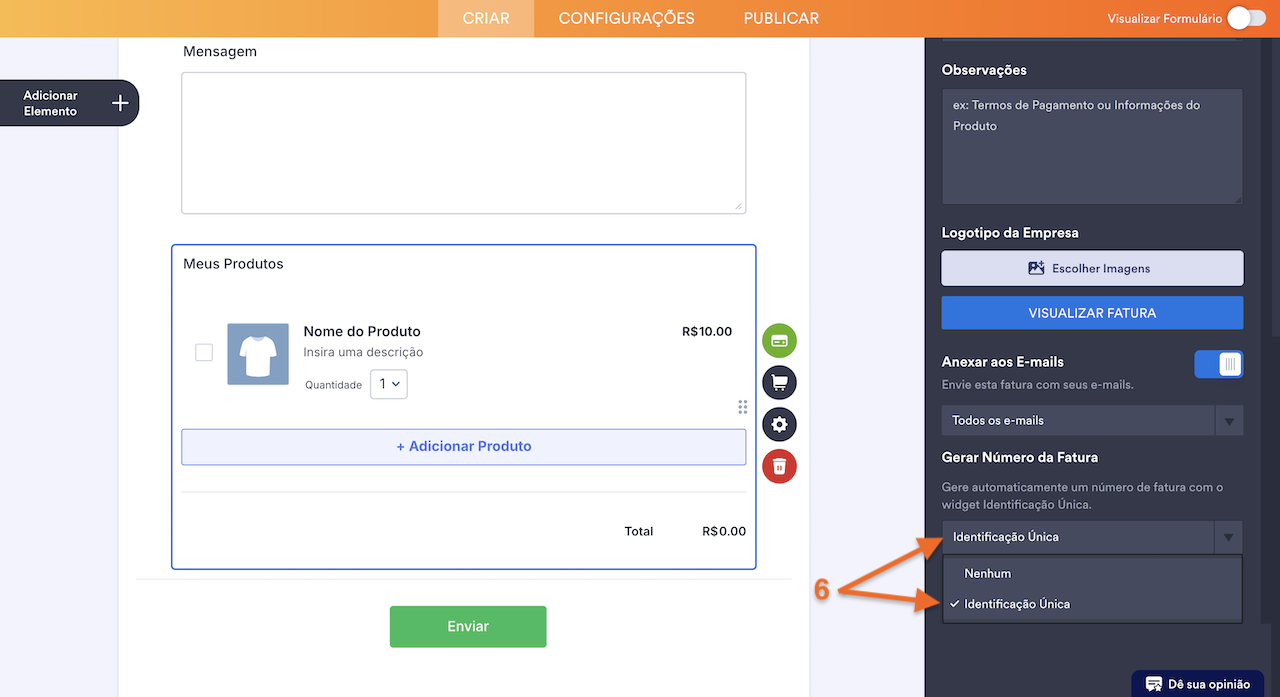
Task: Select Nenhum from the invoice number list
Action: pos(988,574)
